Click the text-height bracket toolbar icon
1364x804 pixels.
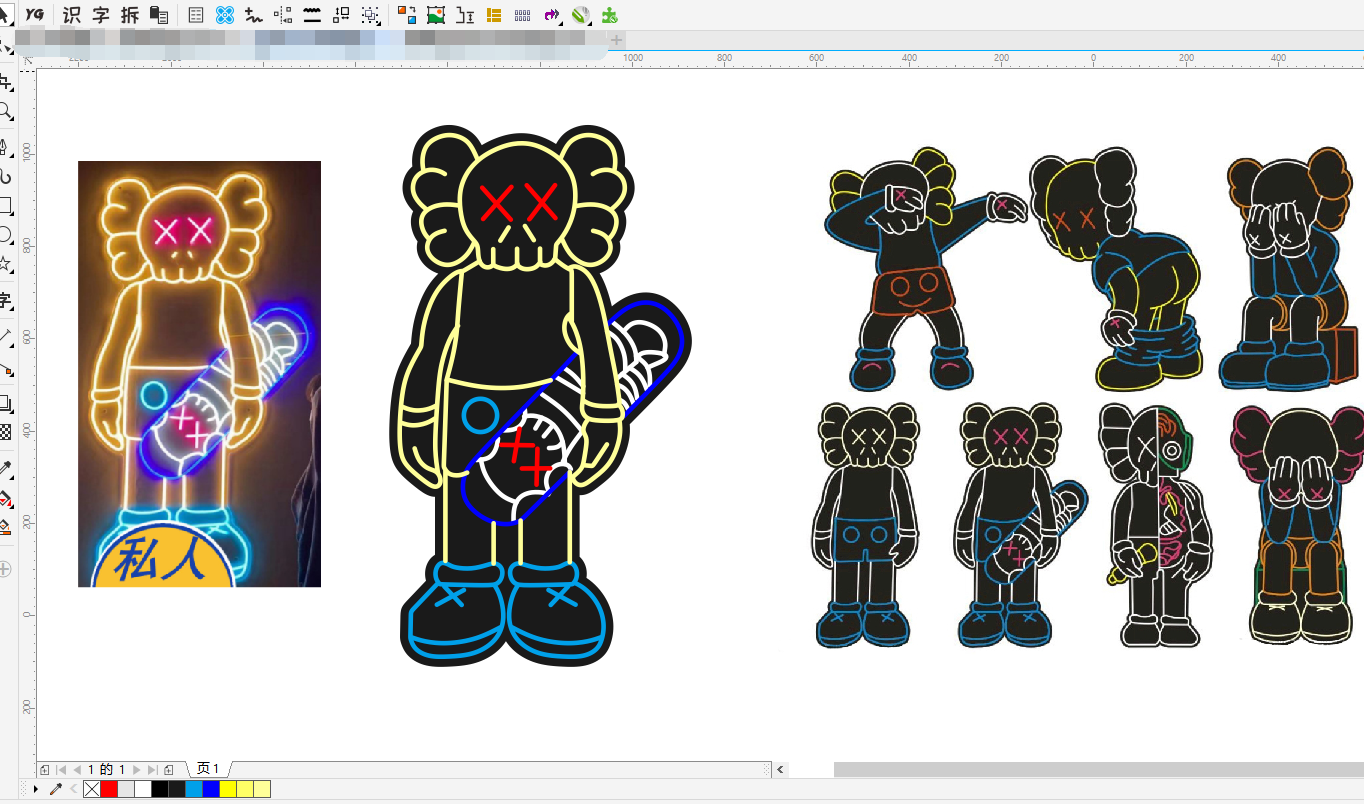[x=465, y=15]
